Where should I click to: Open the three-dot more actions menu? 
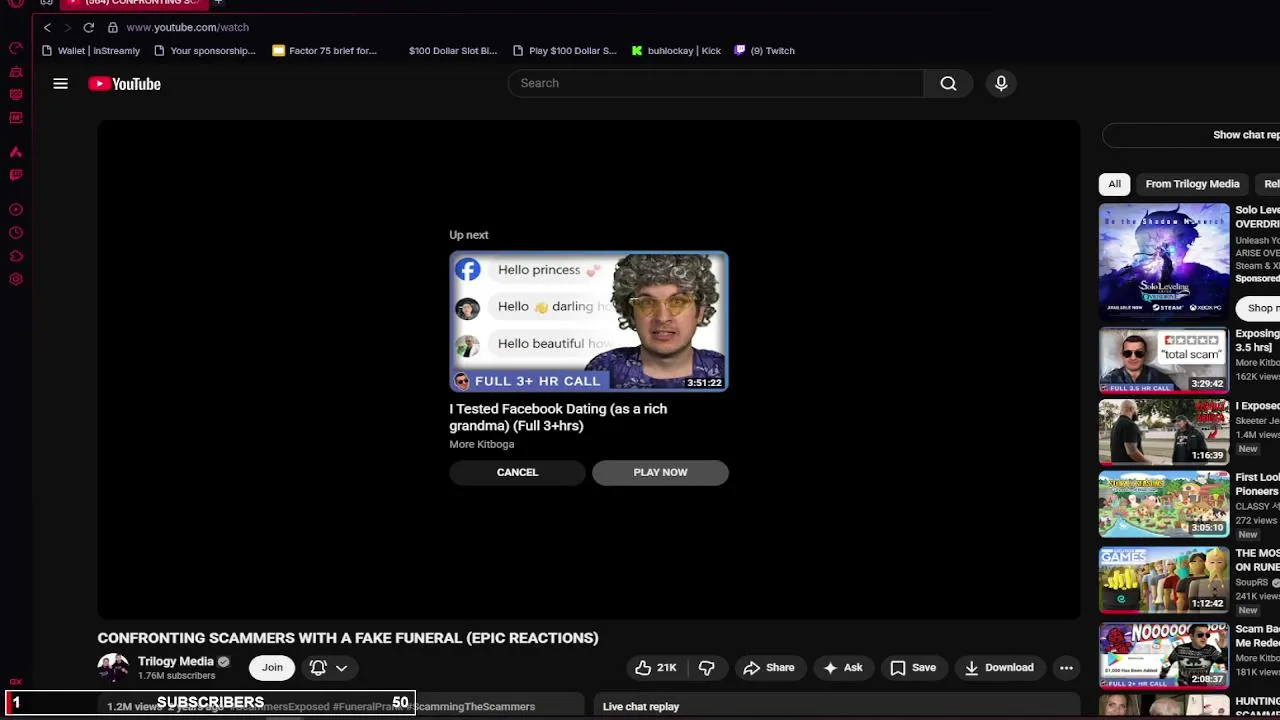[x=1066, y=668]
